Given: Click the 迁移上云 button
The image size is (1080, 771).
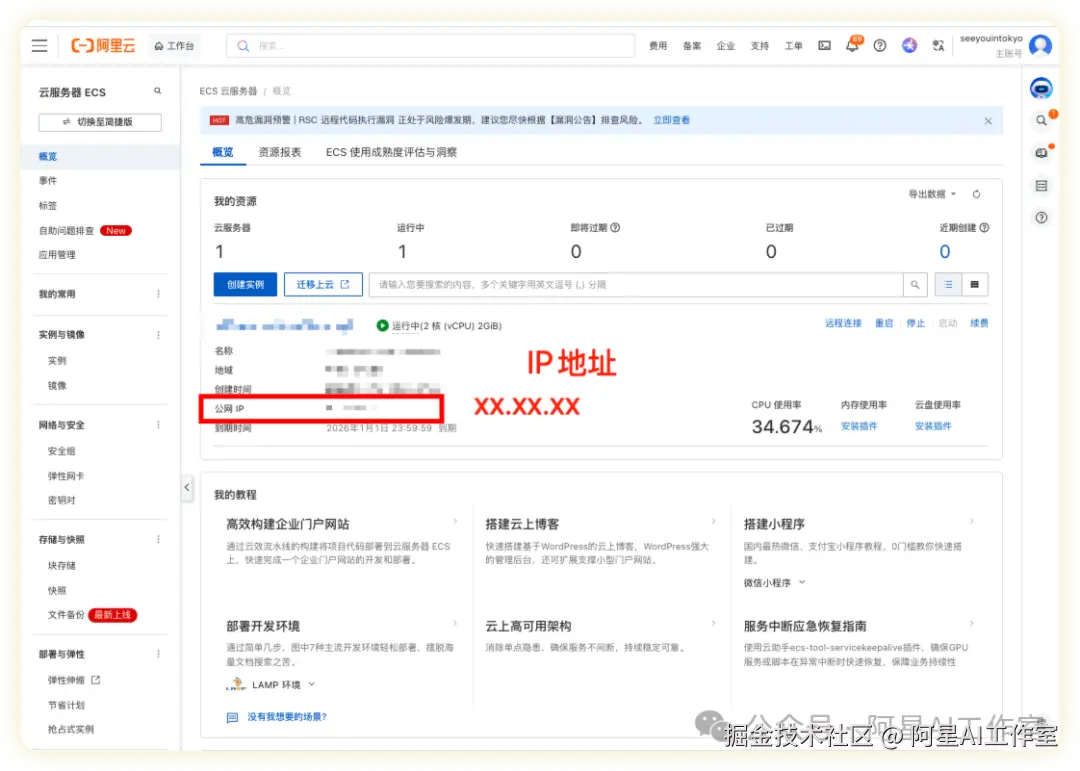Looking at the screenshot, I should pyautogui.click(x=323, y=285).
